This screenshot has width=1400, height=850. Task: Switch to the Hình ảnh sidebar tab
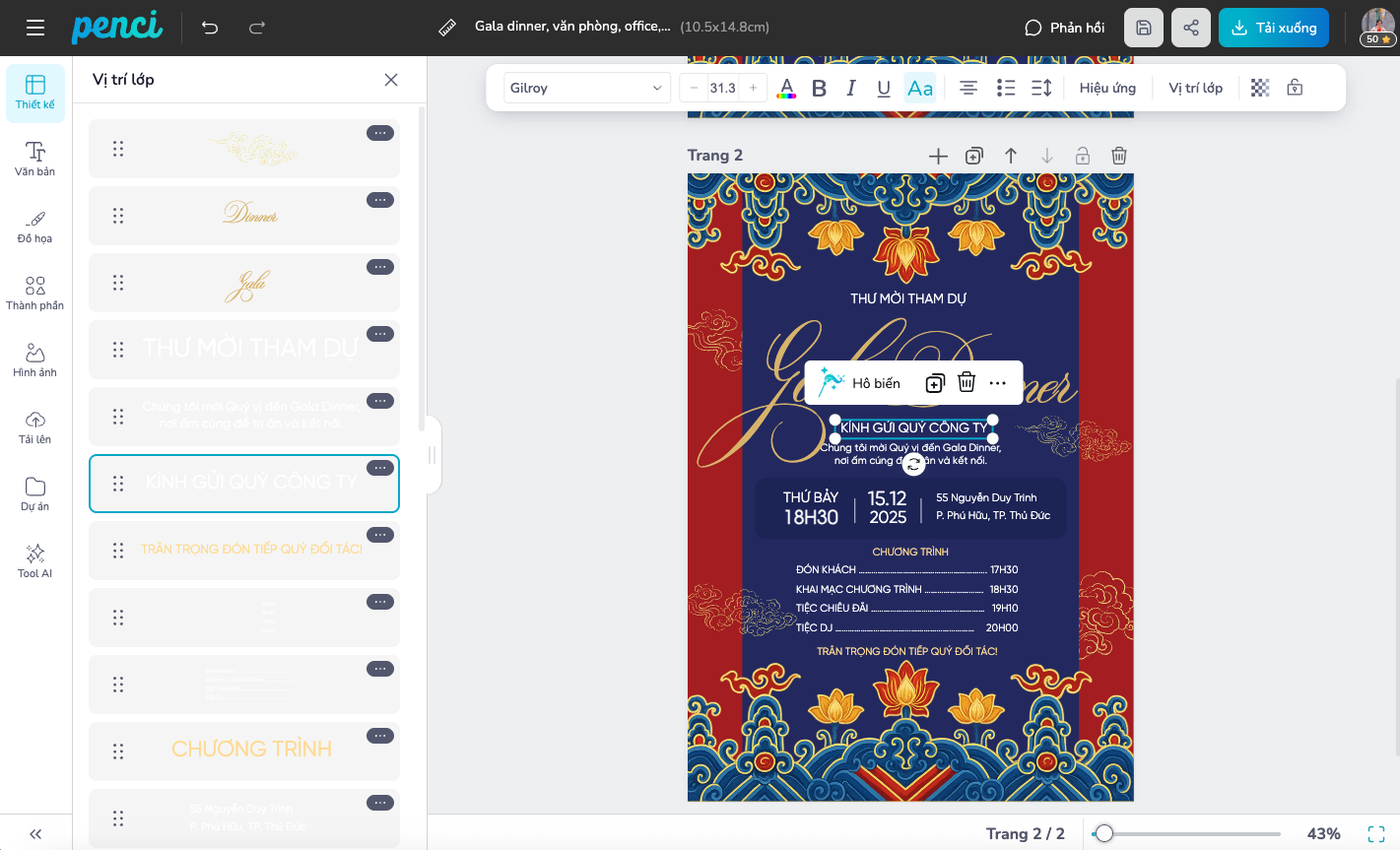(35, 359)
